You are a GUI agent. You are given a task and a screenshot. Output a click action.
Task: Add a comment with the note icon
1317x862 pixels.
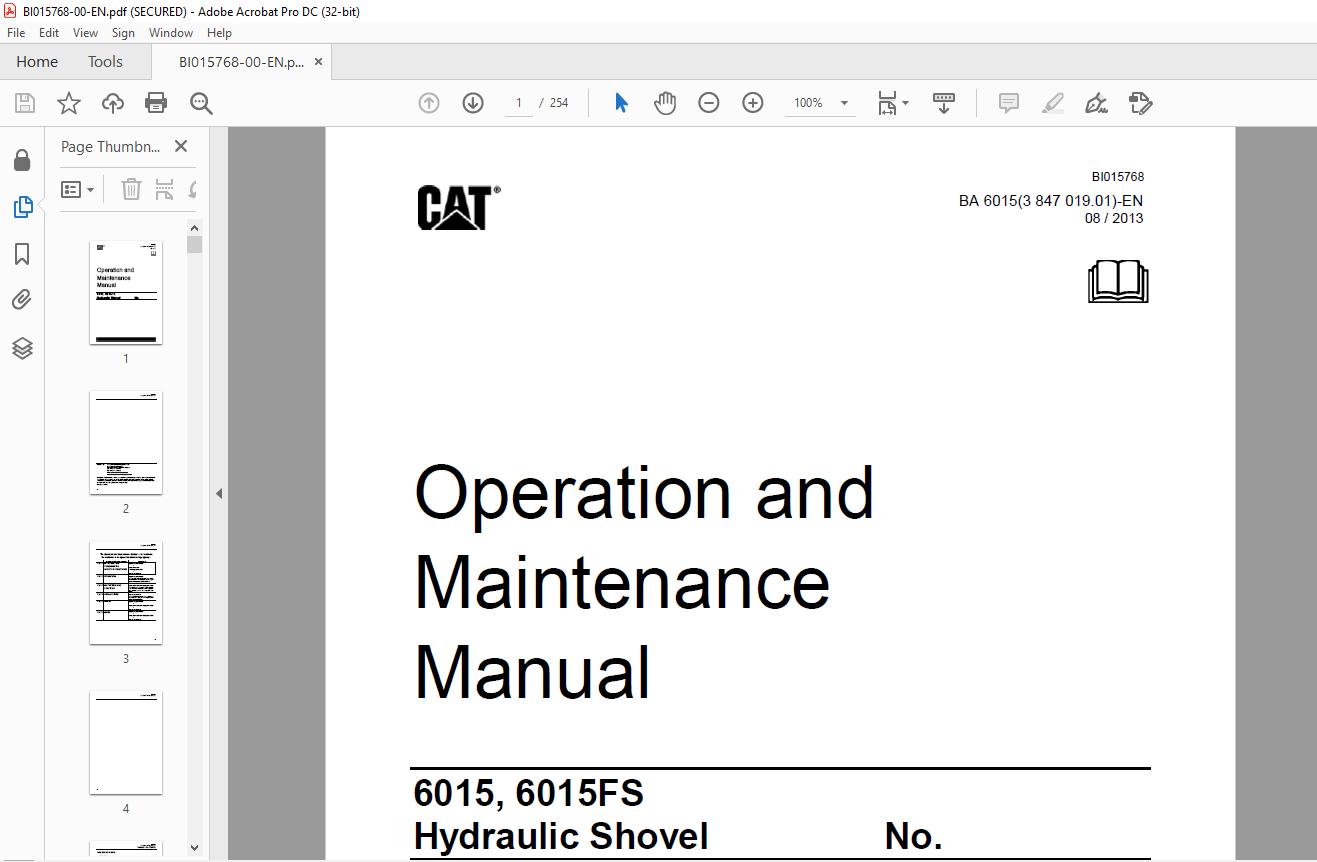1009,103
